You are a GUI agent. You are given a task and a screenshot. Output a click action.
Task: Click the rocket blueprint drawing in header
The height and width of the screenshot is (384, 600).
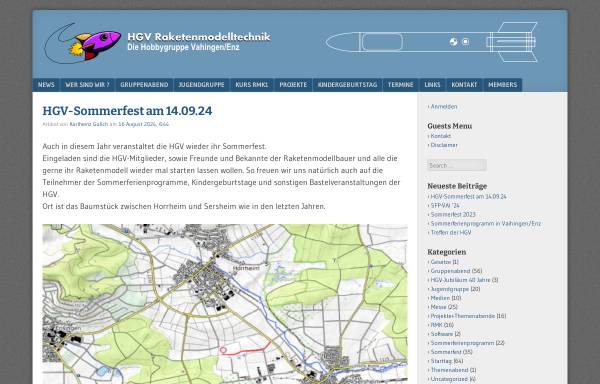point(432,42)
